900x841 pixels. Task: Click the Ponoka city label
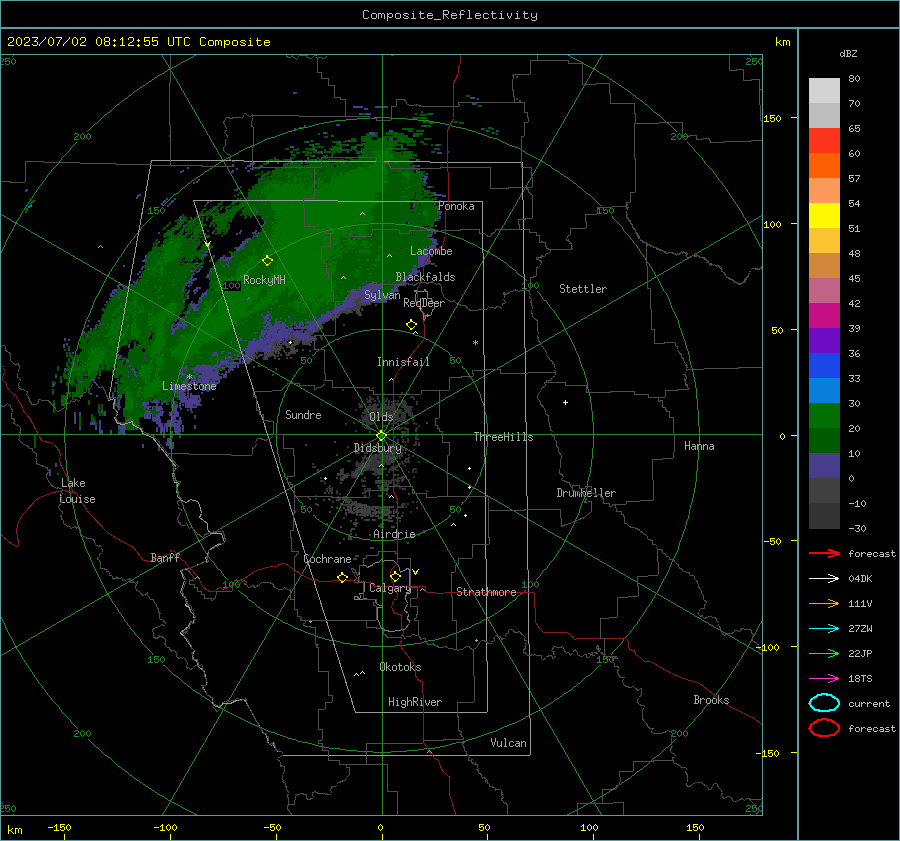click(x=456, y=206)
